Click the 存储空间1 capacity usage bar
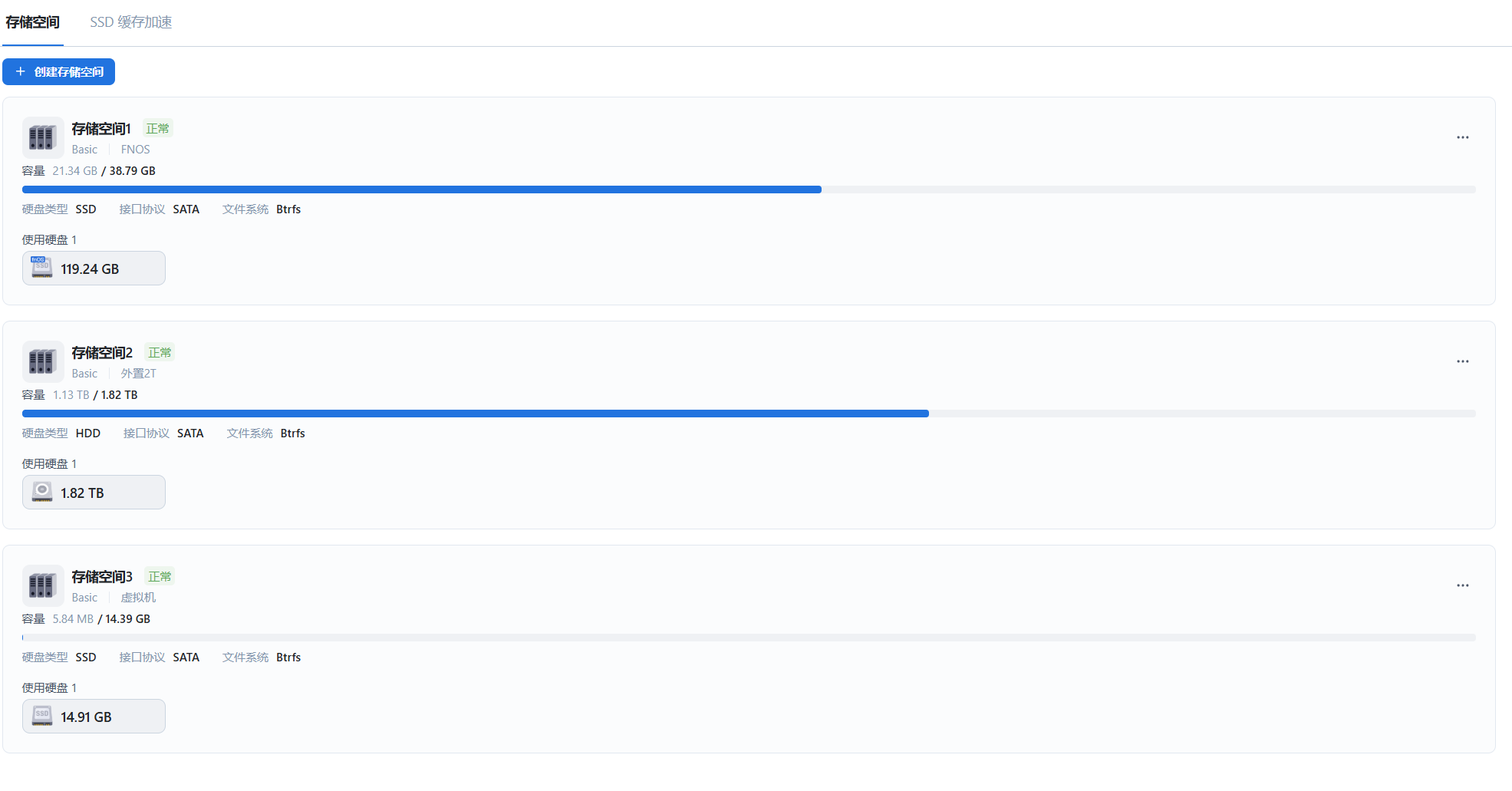 [749, 190]
